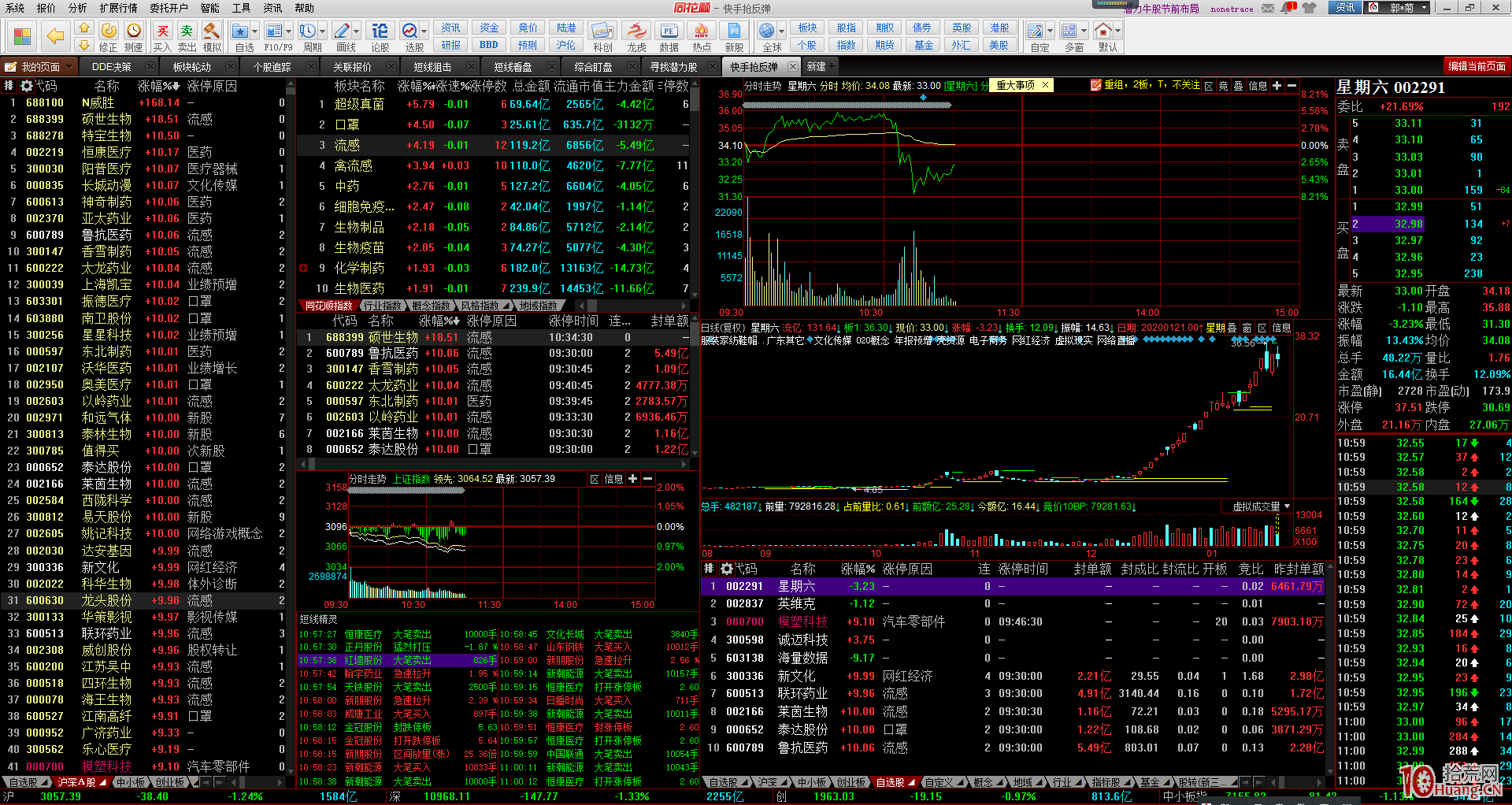Click the 买入 (buy) toolbar icon
Screen dimensions: 1512x805
161,35
